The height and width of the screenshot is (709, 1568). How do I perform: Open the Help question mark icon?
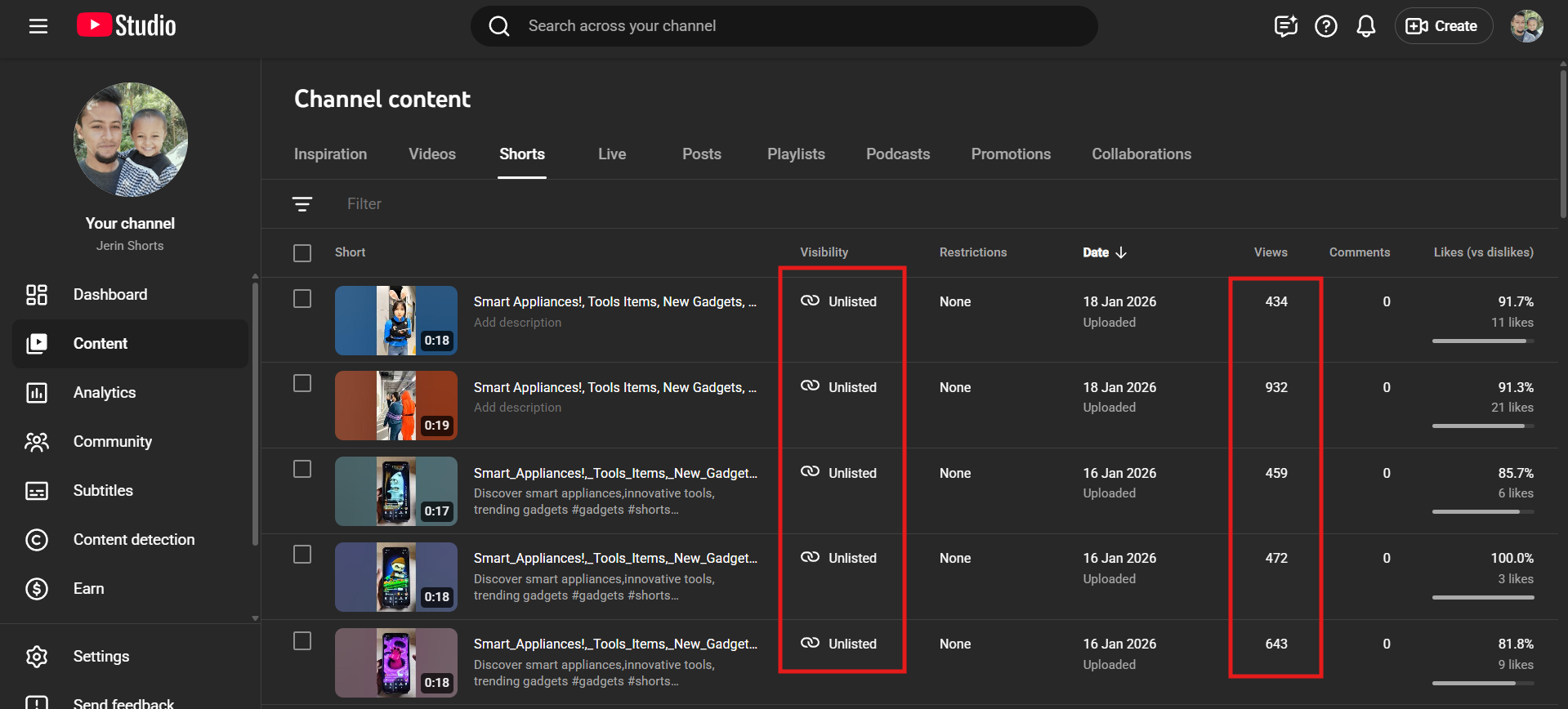point(1325,26)
